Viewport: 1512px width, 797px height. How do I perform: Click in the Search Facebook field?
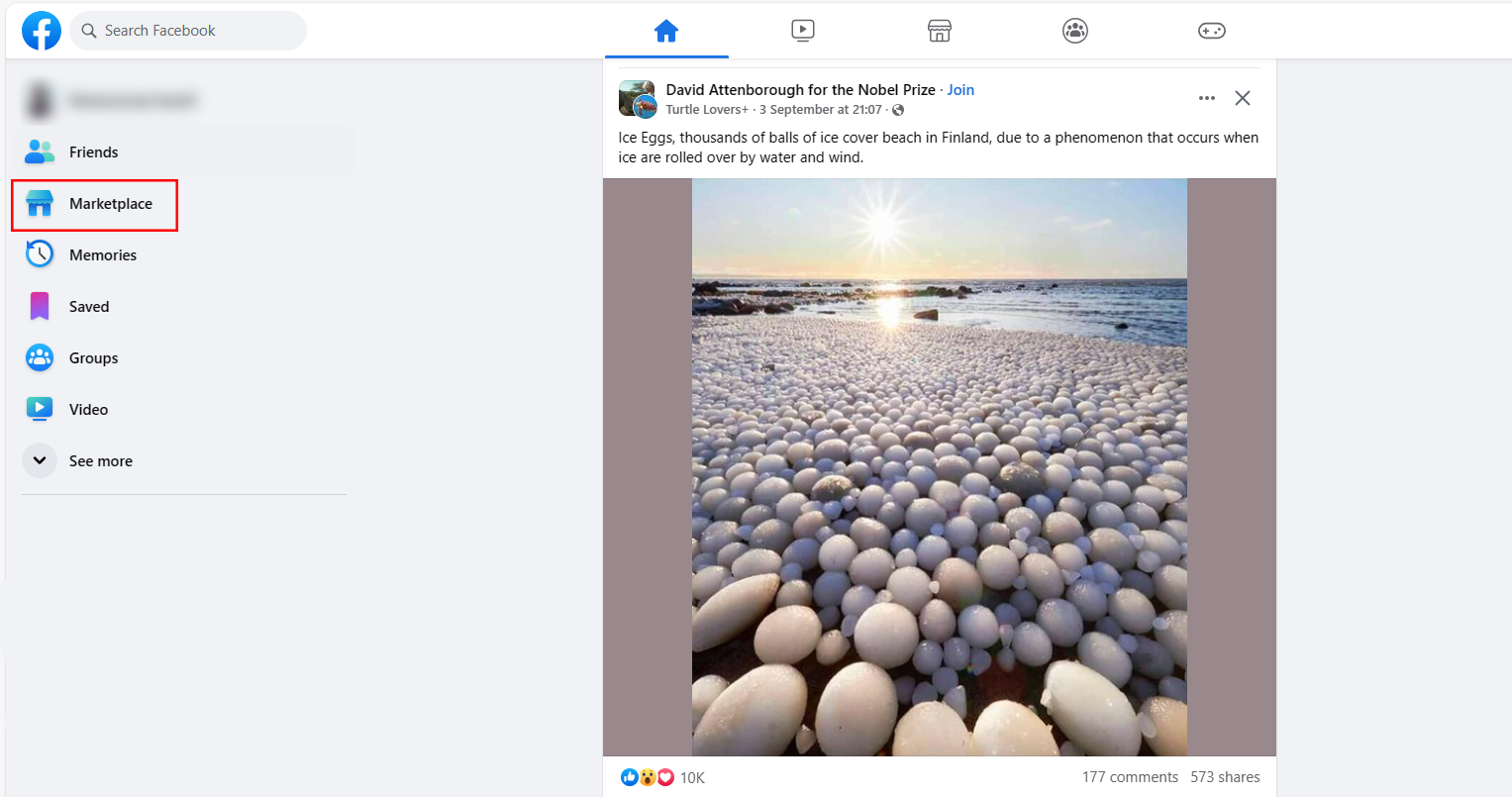click(x=188, y=31)
